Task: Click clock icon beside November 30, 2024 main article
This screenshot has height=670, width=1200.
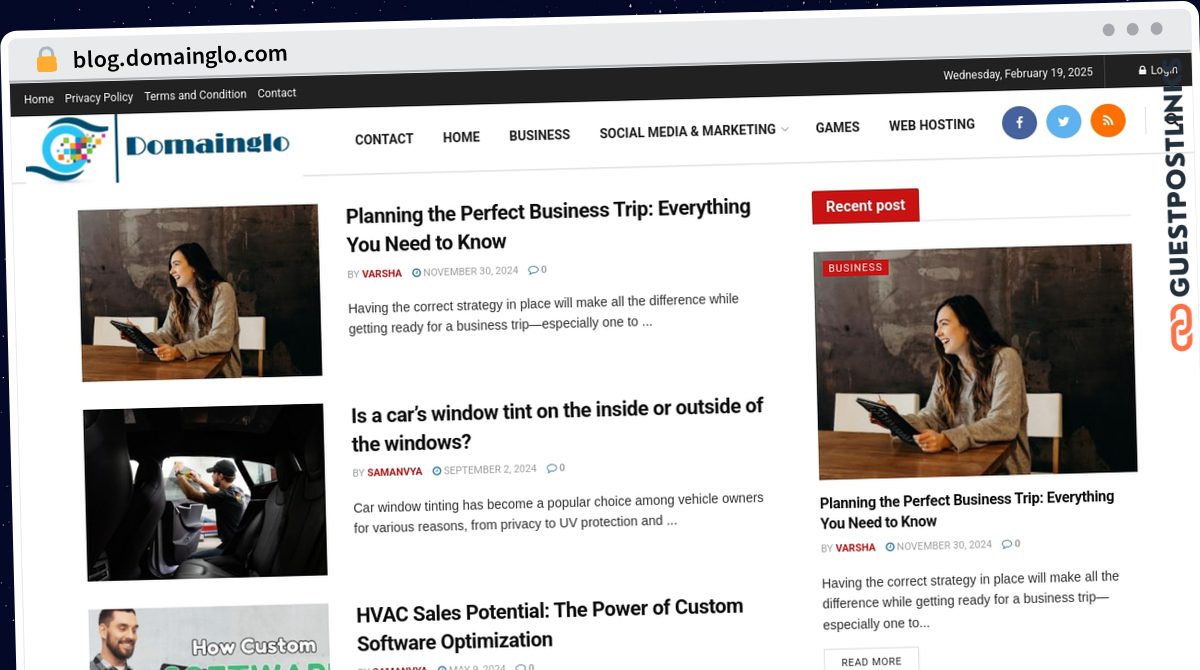Action: [x=416, y=272]
